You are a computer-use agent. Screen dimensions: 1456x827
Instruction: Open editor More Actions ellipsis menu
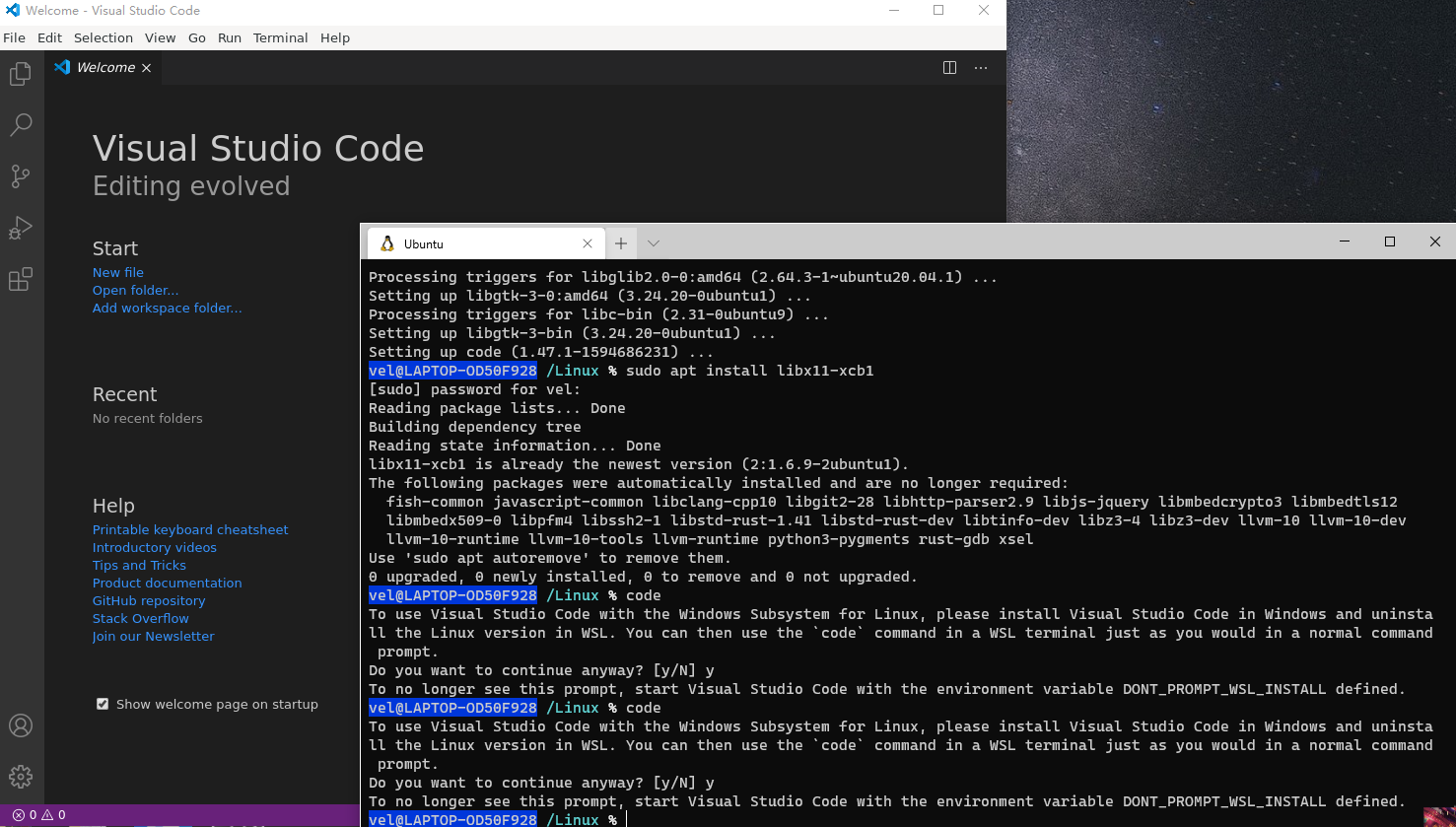click(x=981, y=67)
